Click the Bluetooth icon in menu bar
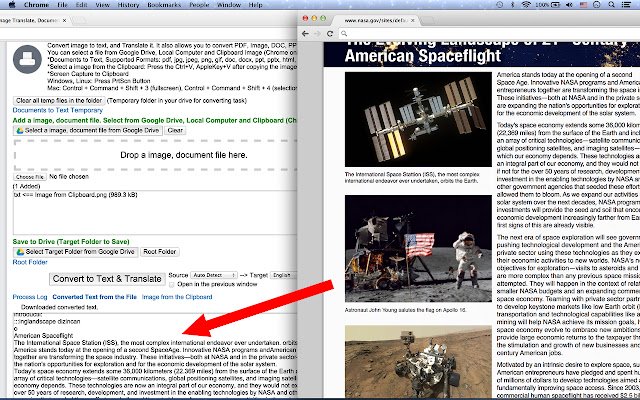This screenshot has width=640, height=400. point(513,5)
